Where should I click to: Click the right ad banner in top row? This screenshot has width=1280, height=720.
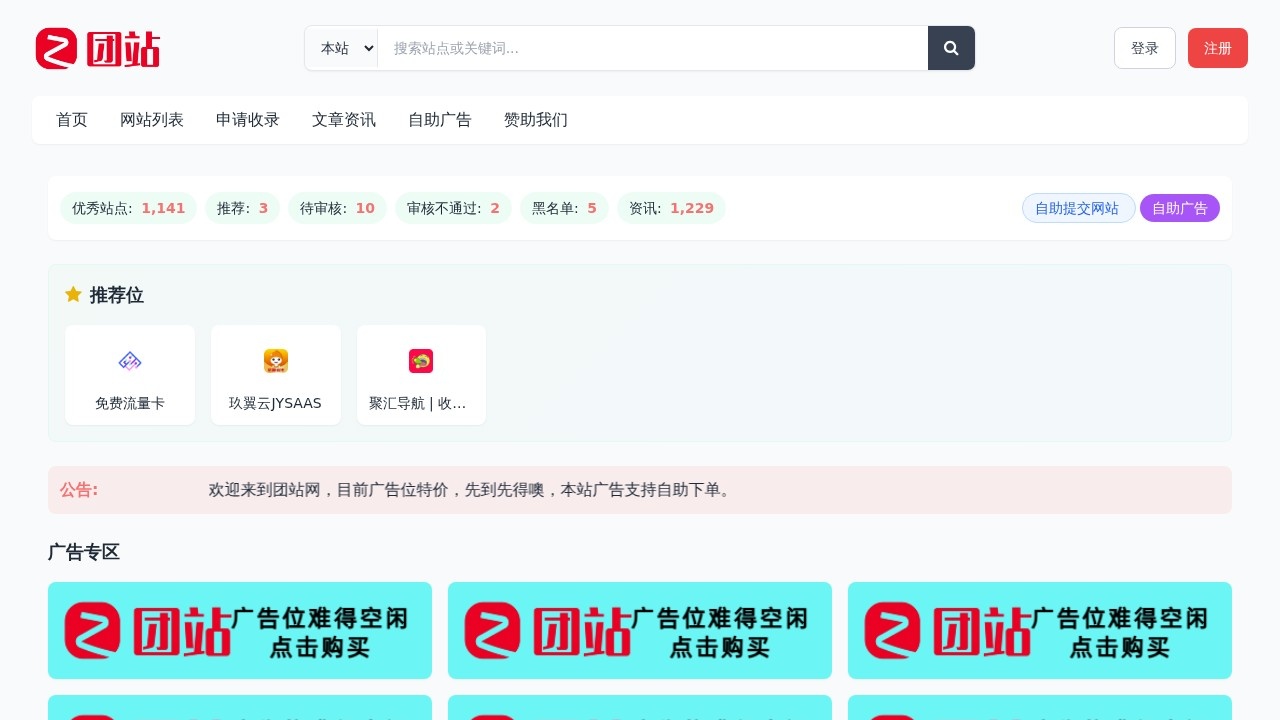point(1040,630)
